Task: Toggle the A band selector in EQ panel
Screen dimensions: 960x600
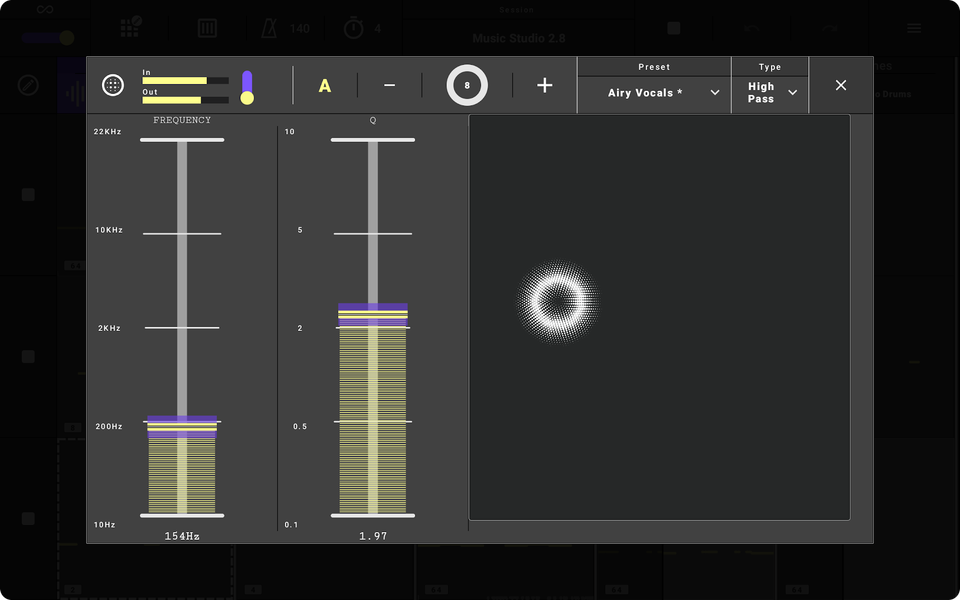Action: (x=324, y=85)
